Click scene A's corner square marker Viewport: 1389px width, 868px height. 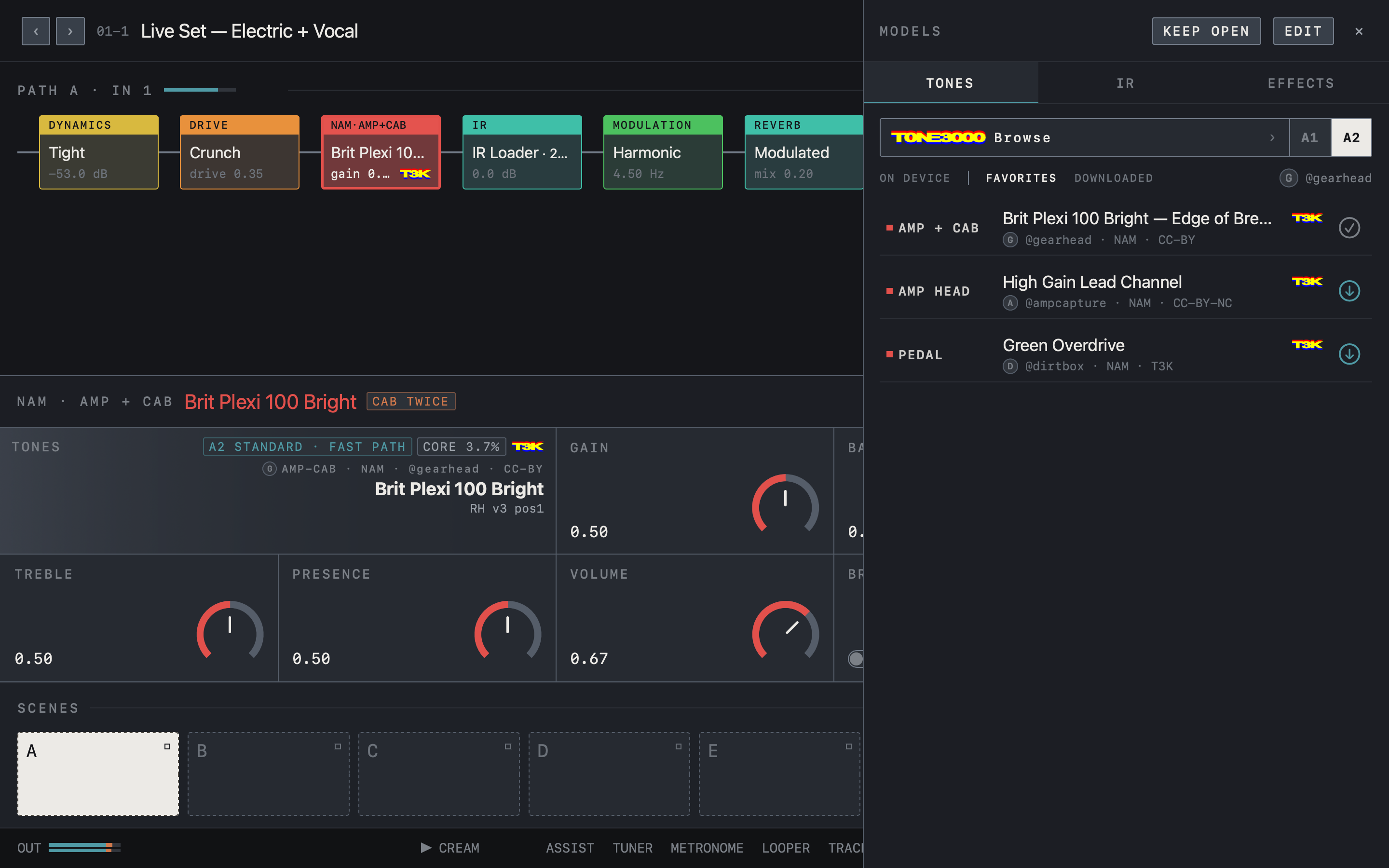point(167,746)
